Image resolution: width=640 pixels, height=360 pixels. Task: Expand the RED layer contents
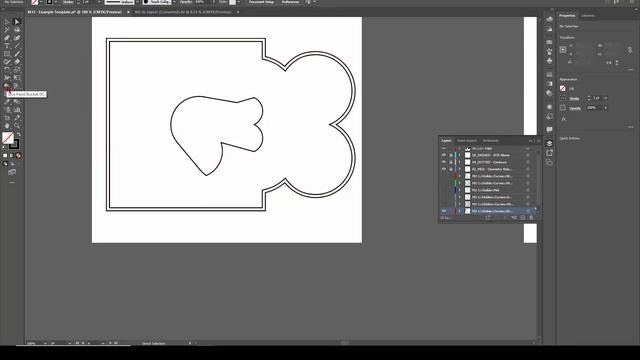click(x=459, y=169)
